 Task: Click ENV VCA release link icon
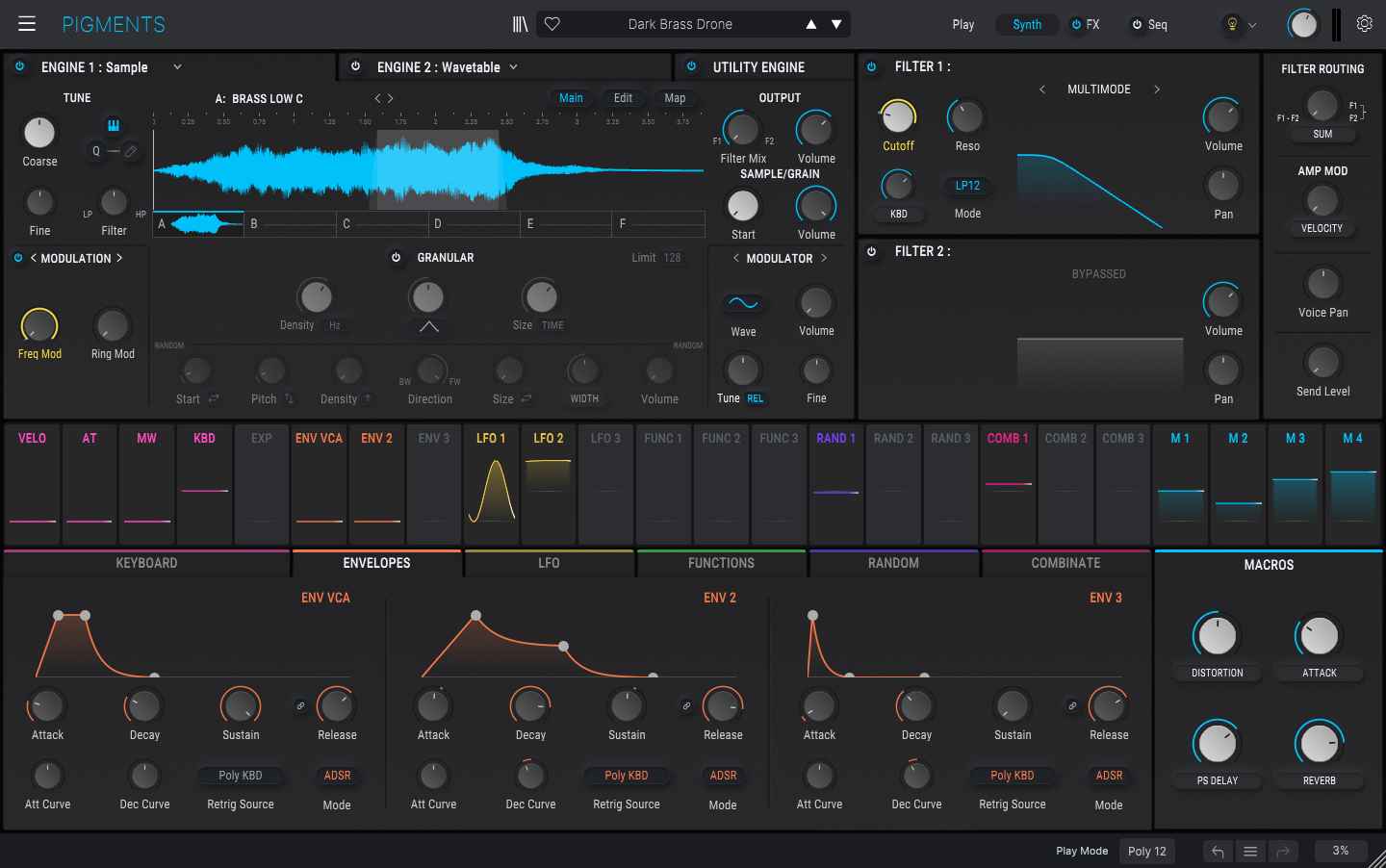[x=300, y=706]
